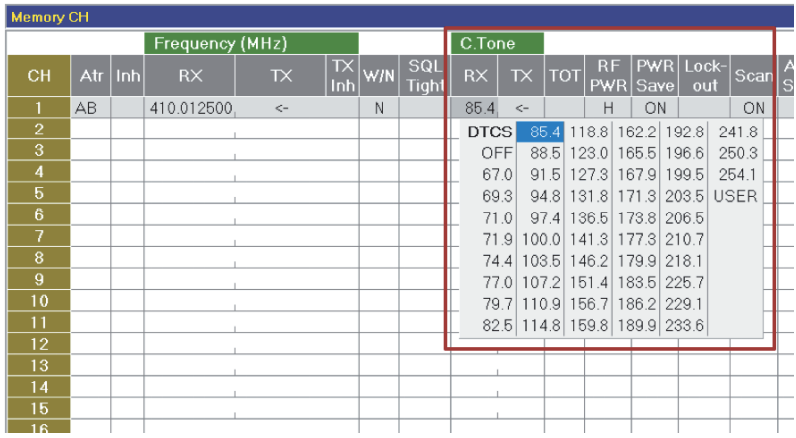The width and height of the screenshot is (796, 438).
Task: Click the RX frequency 410.012500 cell
Action: pyautogui.click(x=189, y=108)
